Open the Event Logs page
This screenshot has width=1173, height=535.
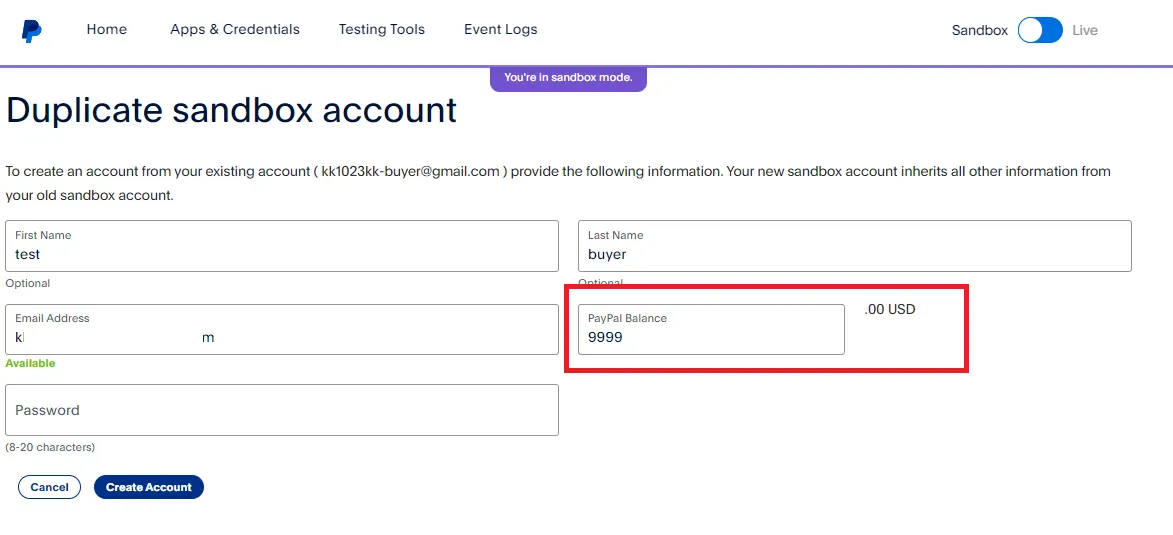point(501,30)
